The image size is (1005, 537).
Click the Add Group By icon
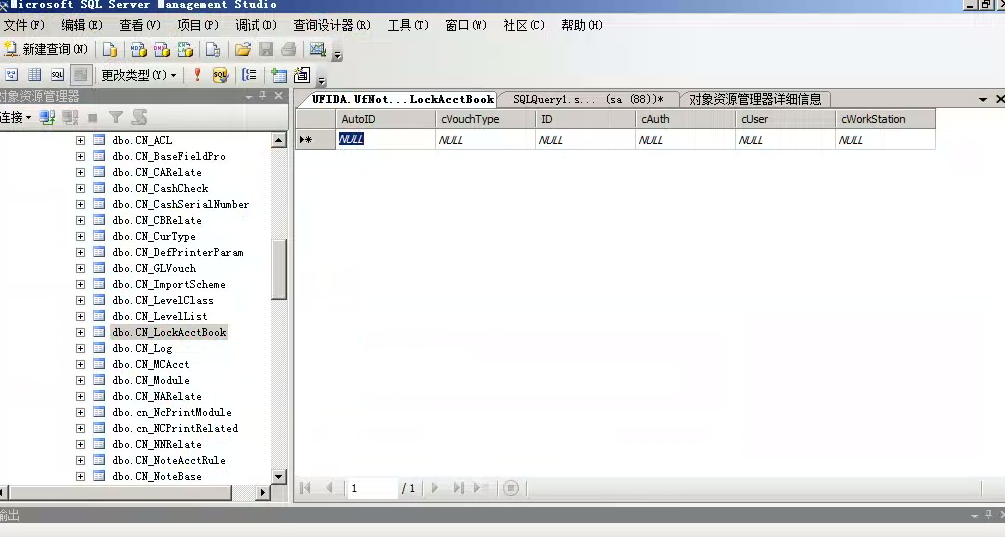(249, 75)
